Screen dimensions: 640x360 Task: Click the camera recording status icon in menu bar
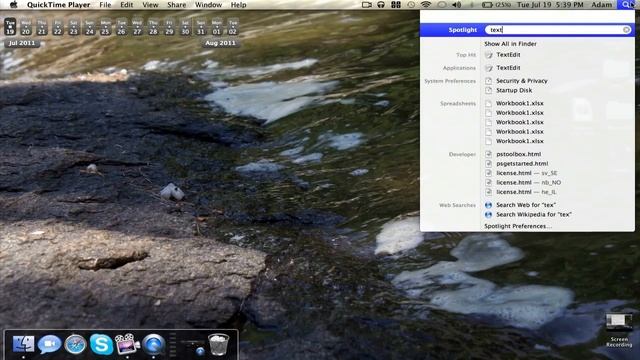[x=367, y=5]
